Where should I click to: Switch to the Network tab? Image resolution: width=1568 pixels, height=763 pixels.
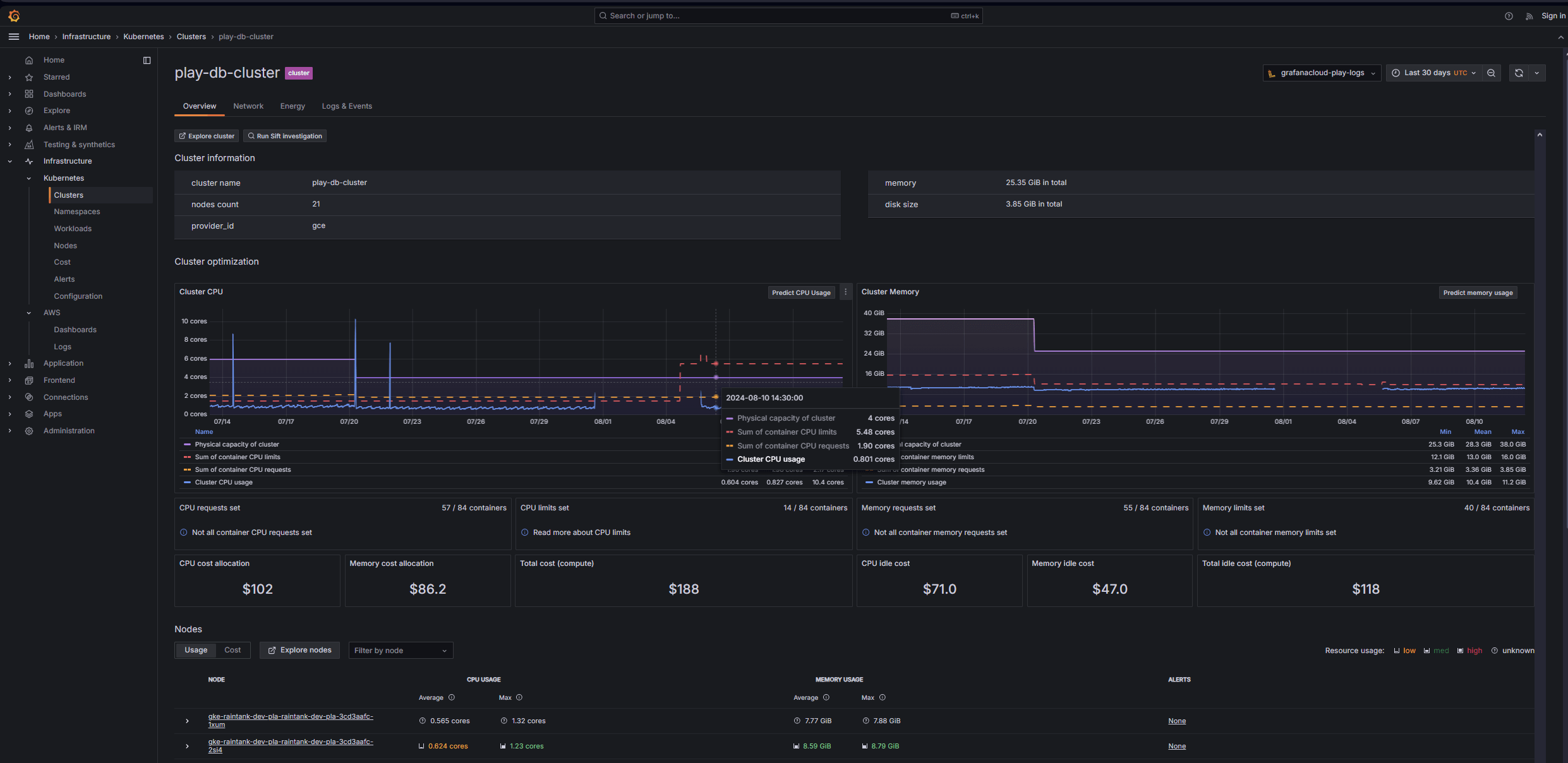coord(248,106)
